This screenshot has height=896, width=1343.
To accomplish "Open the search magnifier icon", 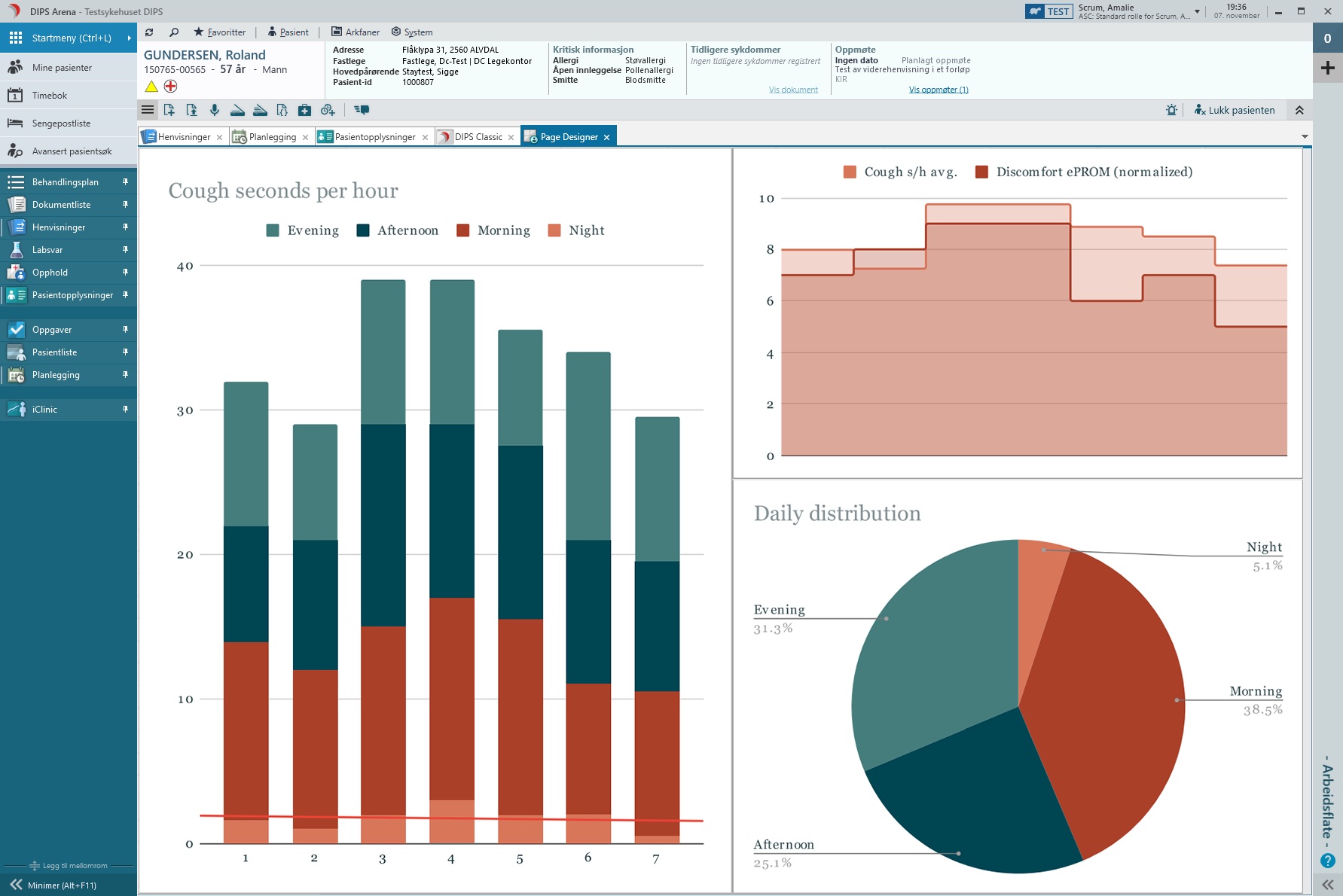I will click(x=174, y=32).
